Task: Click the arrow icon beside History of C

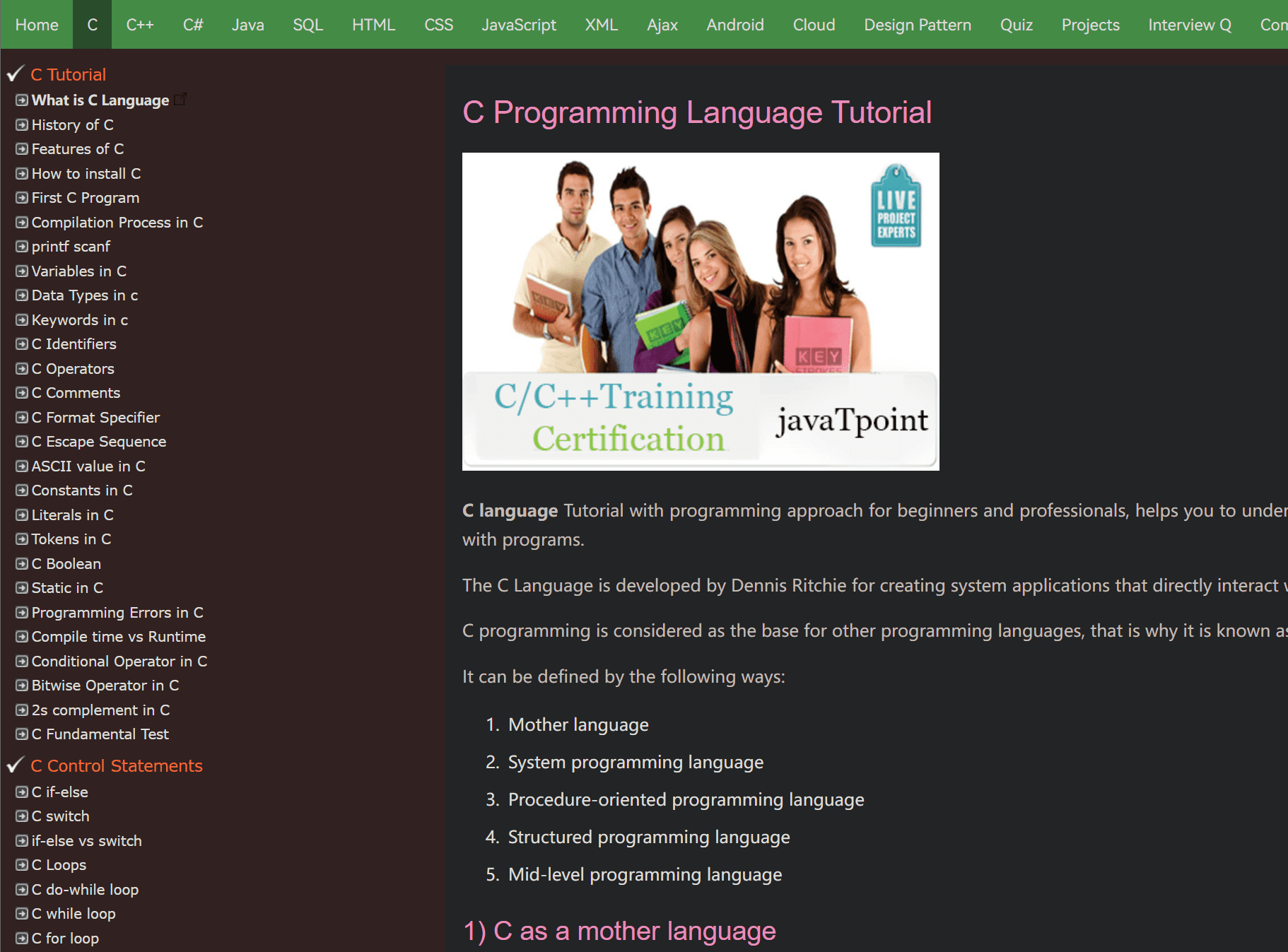Action: pyautogui.click(x=21, y=124)
